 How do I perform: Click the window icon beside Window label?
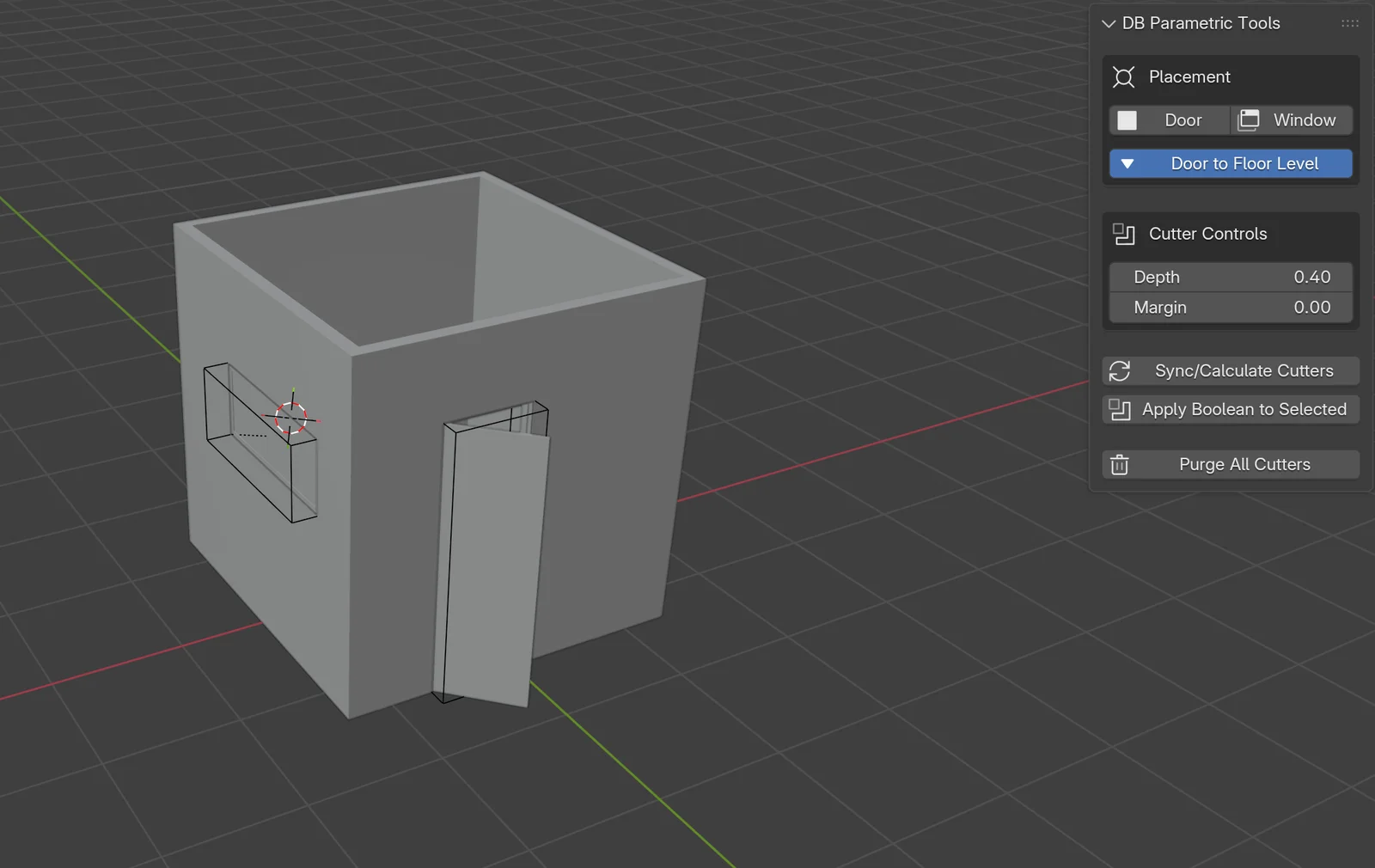[1249, 120]
